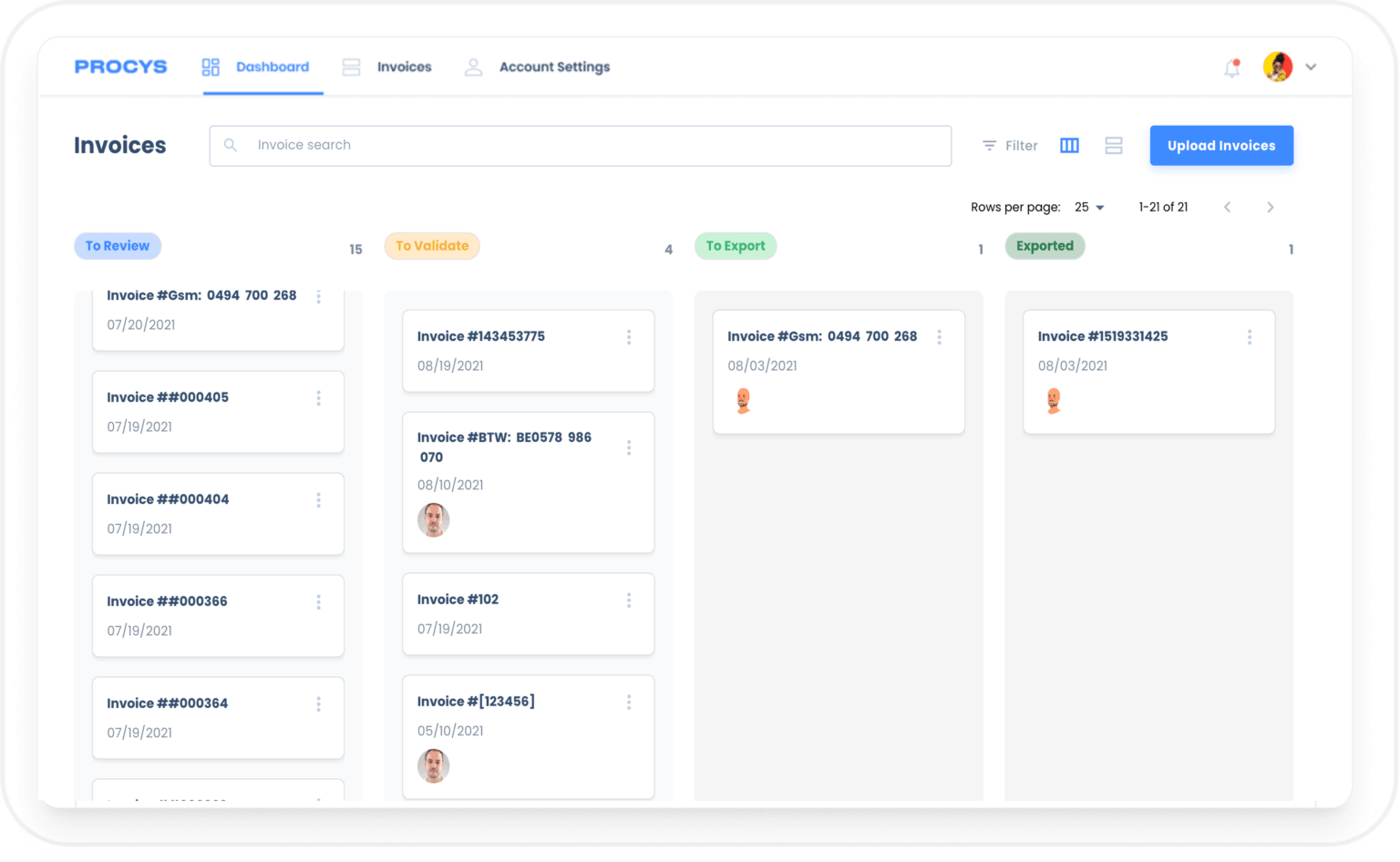Click the assignee avatar on Invoice #Gsm card
This screenshot has width=1400, height=862.
pos(742,399)
